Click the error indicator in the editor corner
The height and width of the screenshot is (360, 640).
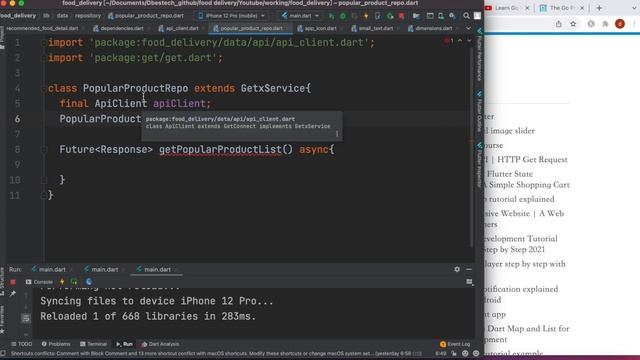[x=449, y=41]
